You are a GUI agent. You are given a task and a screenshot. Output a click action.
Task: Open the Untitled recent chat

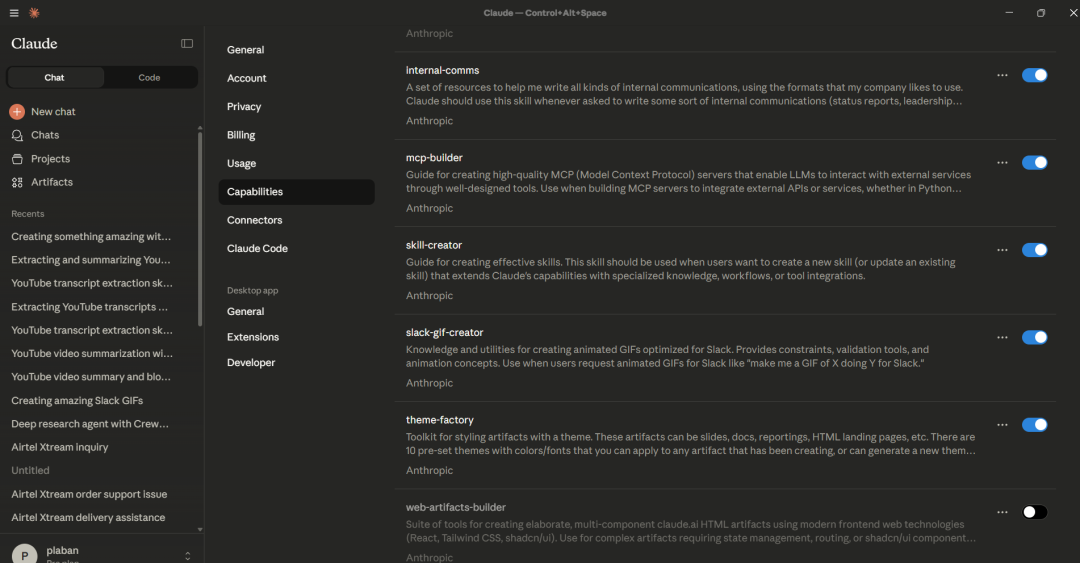(30, 471)
